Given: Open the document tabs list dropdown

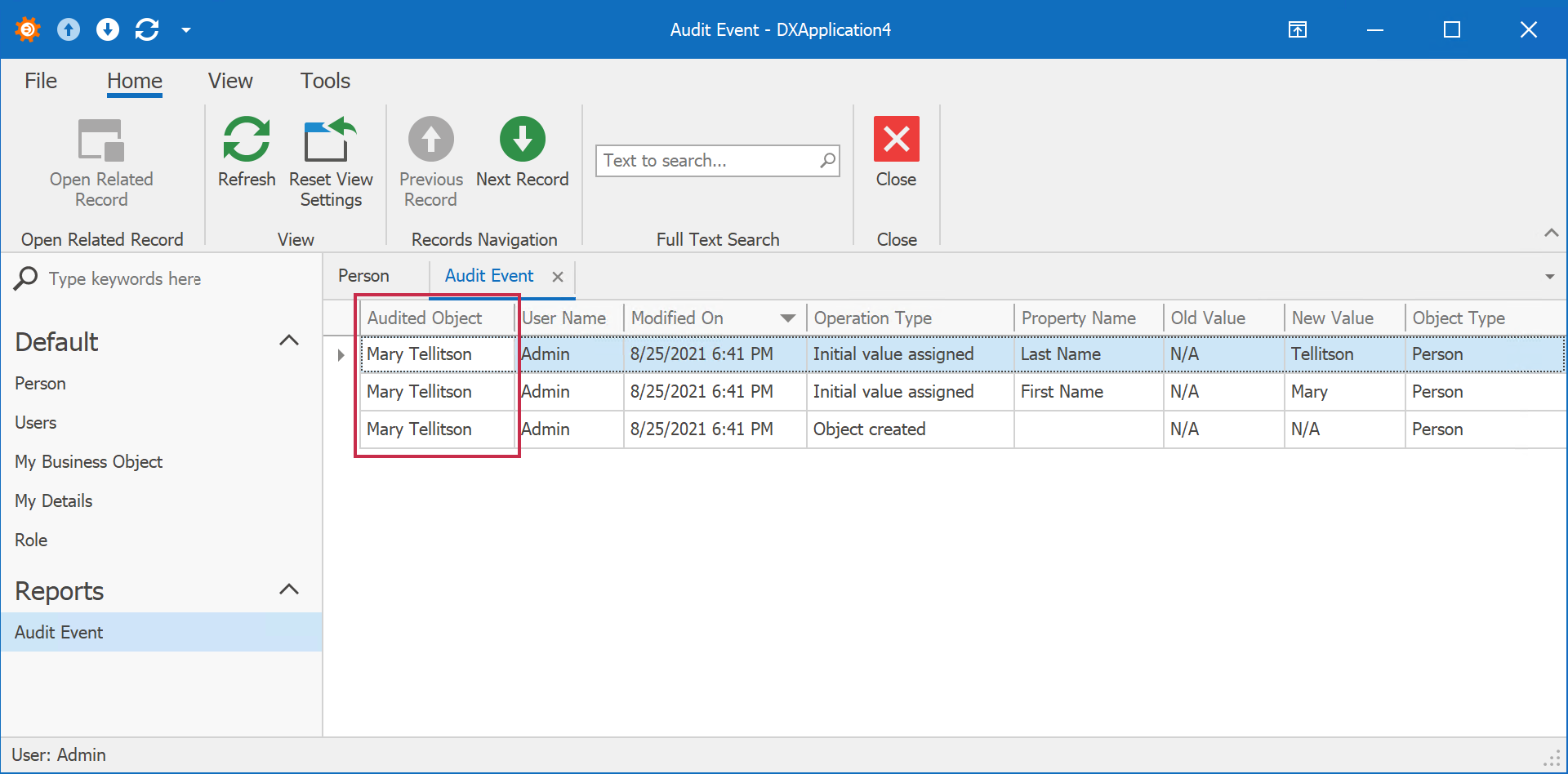Looking at the screenshot, I should 1549,277.
